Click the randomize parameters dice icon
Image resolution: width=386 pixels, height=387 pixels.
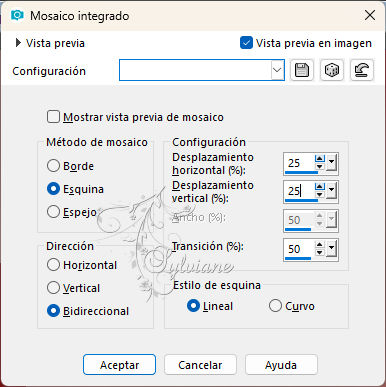click(332, 70)
